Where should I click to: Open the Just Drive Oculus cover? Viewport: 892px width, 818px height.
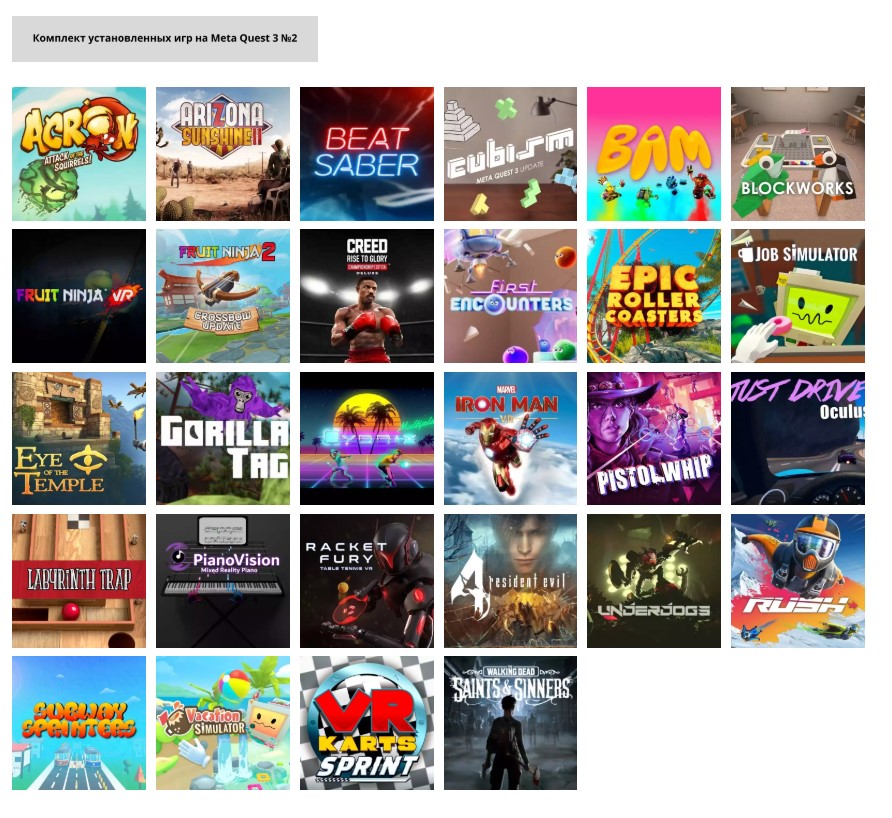(x=798, y=439)
